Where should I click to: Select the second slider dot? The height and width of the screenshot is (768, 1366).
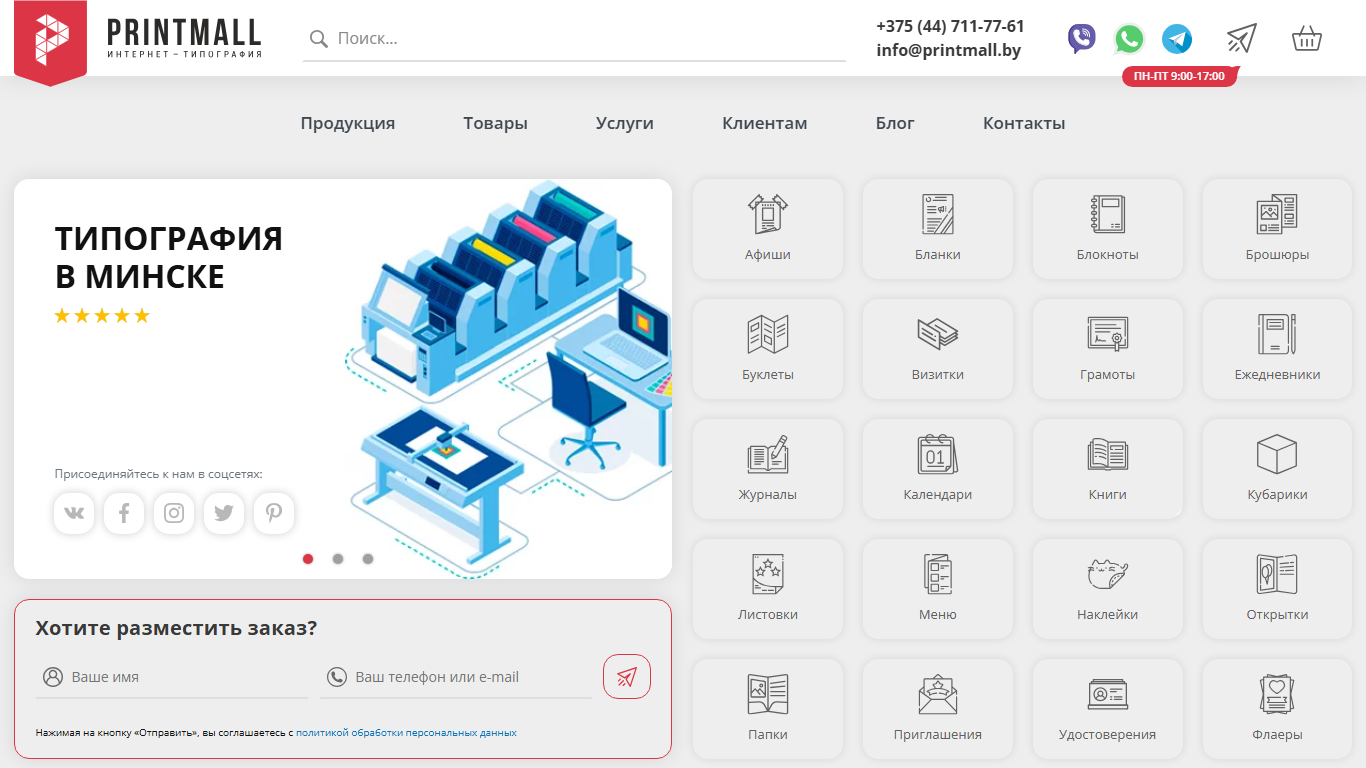click(x=338, y=559)
